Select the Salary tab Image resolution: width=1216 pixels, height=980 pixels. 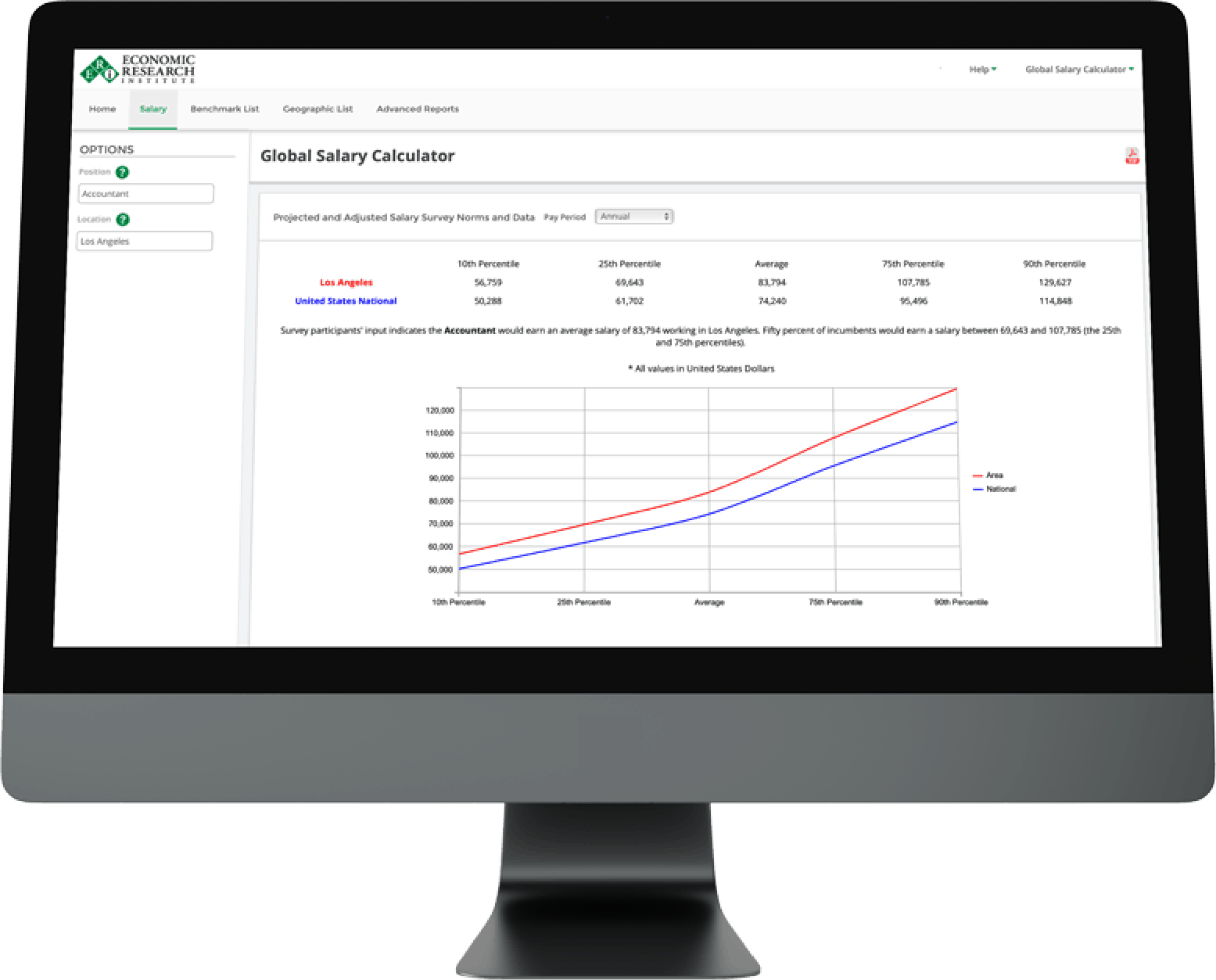click(153, 109)
